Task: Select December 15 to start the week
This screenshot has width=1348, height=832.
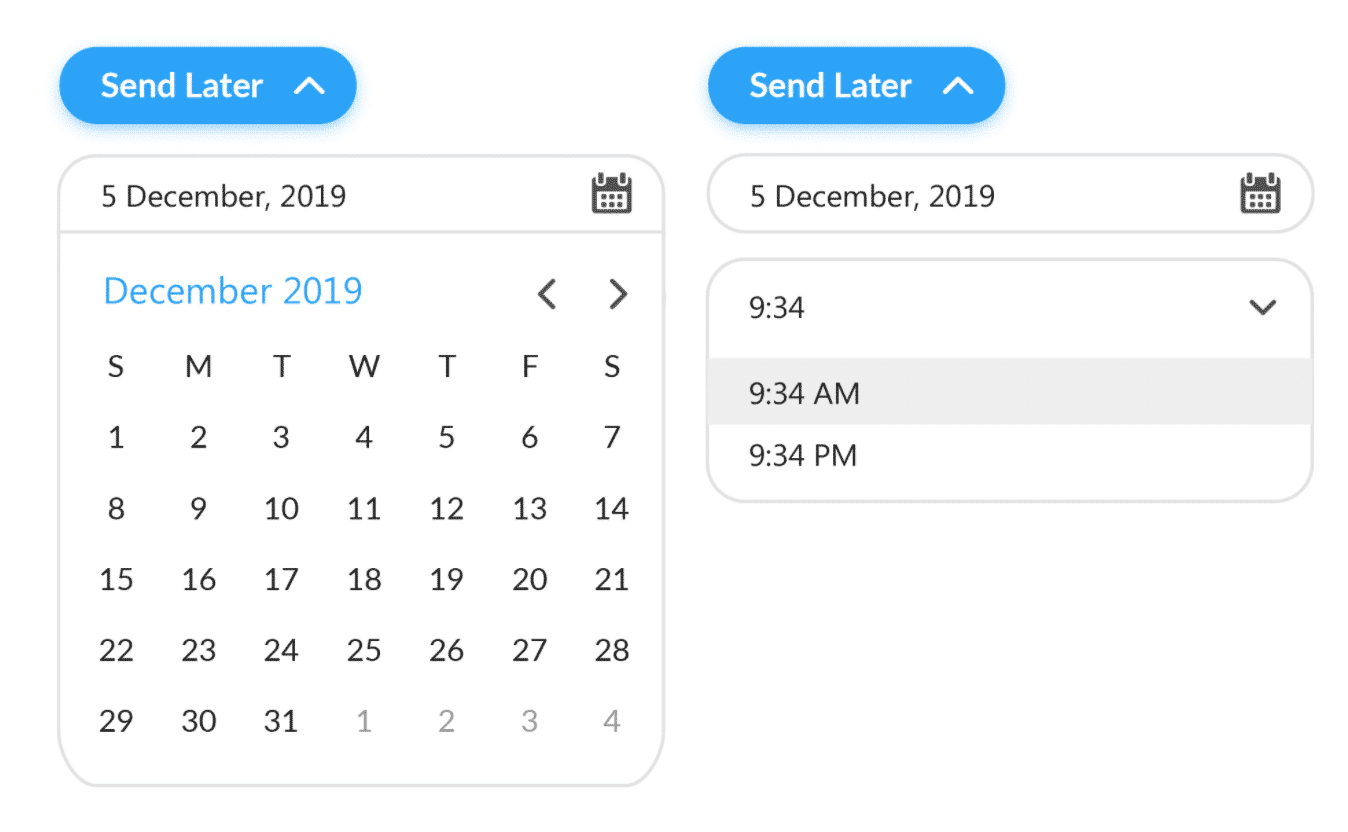Action: pos(117,579)
